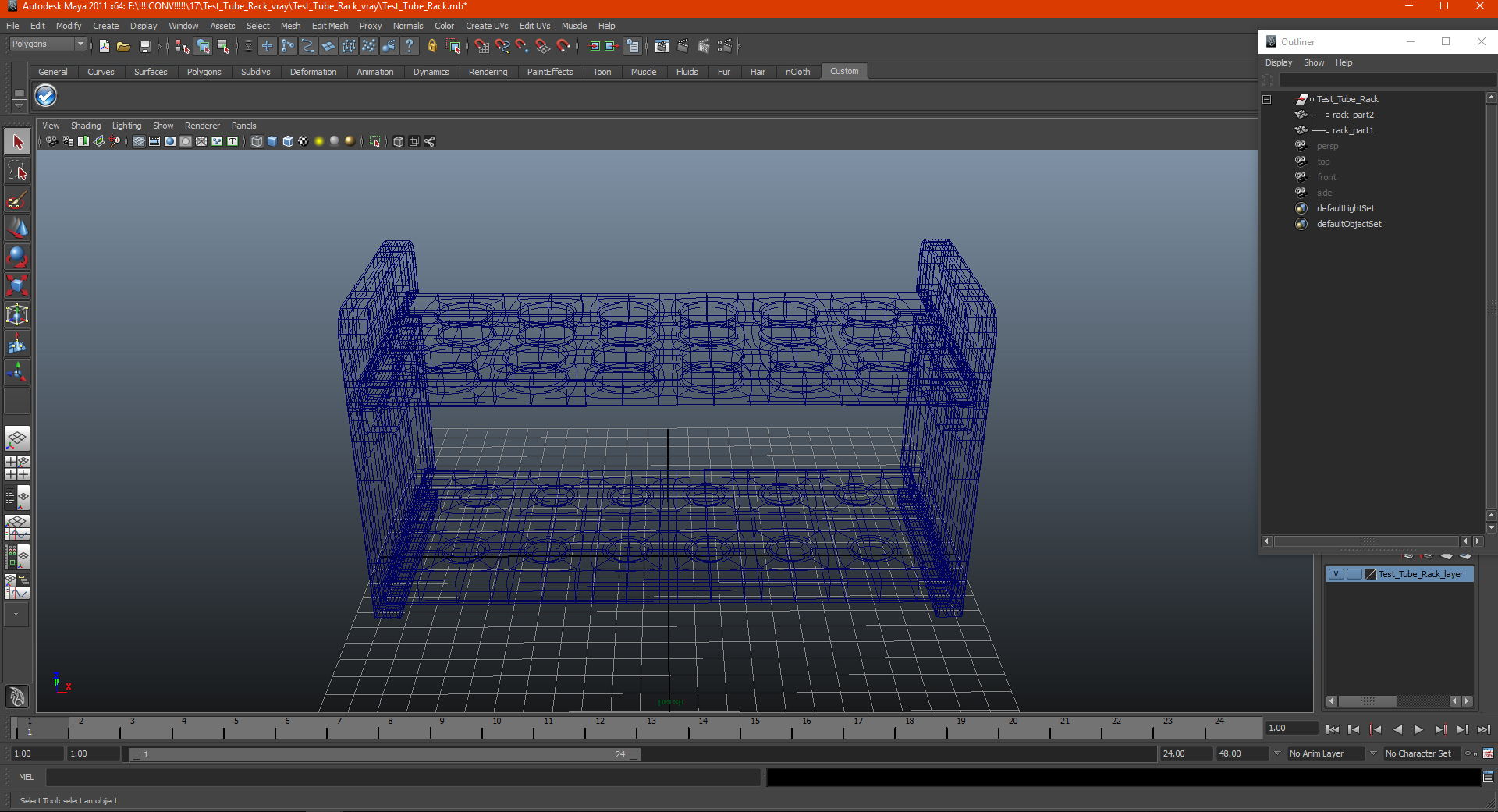
Task: Open the Create UVs menu
Action: pos(487,26)
